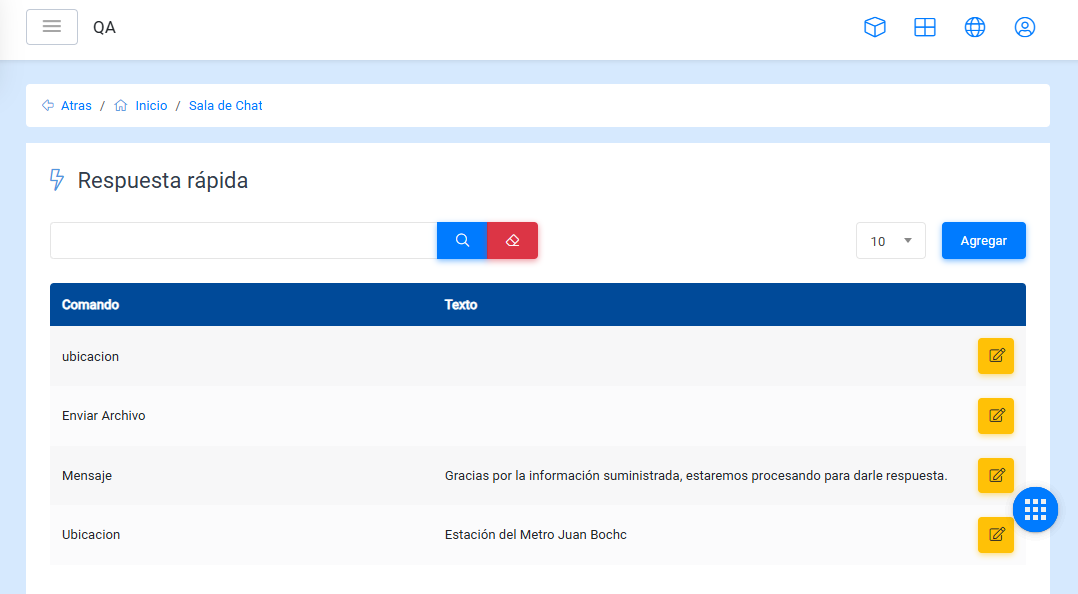Open the grid layout icon in header
The height and width of the screenshot is (594, 1078).
pos(925,28)
